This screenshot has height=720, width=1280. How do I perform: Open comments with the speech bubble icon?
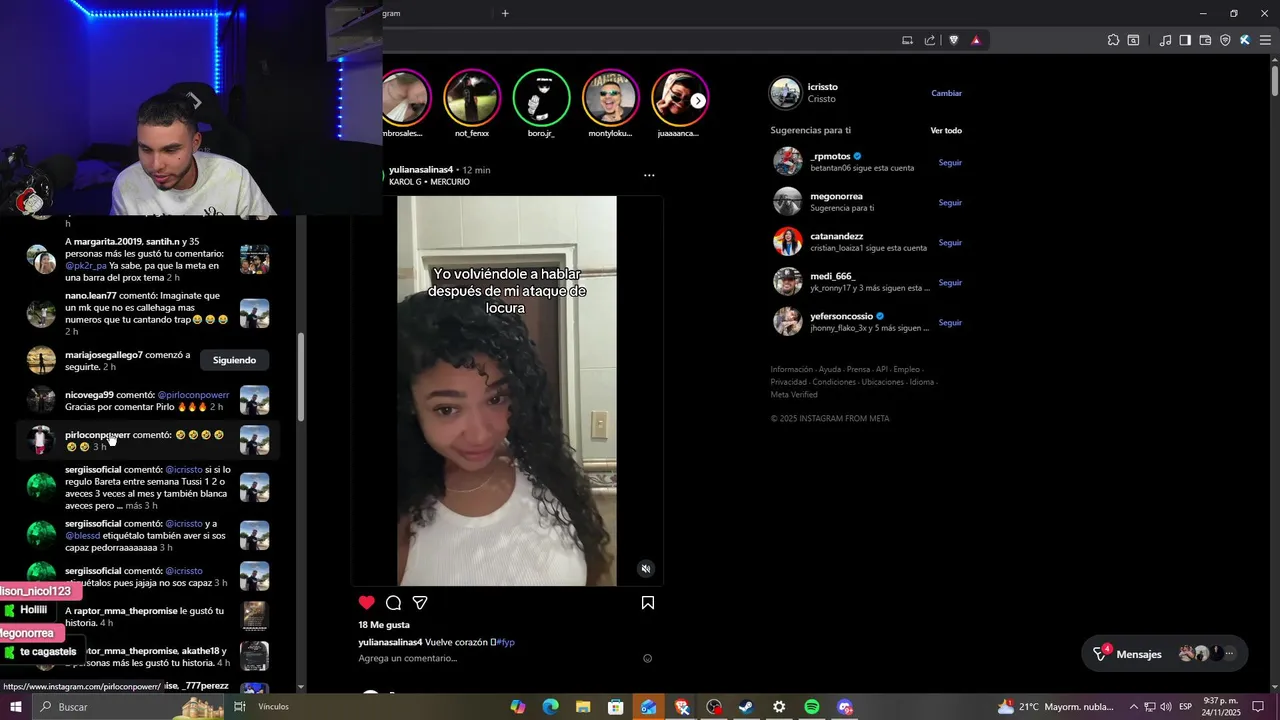click(394, 602)
